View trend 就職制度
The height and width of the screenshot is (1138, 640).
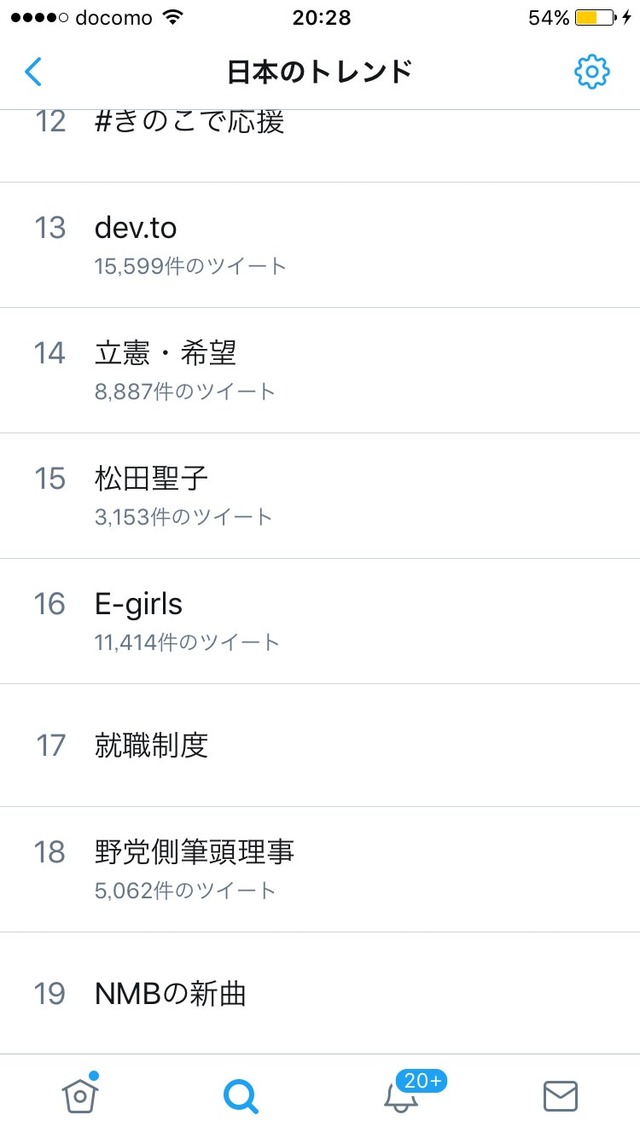320,745
